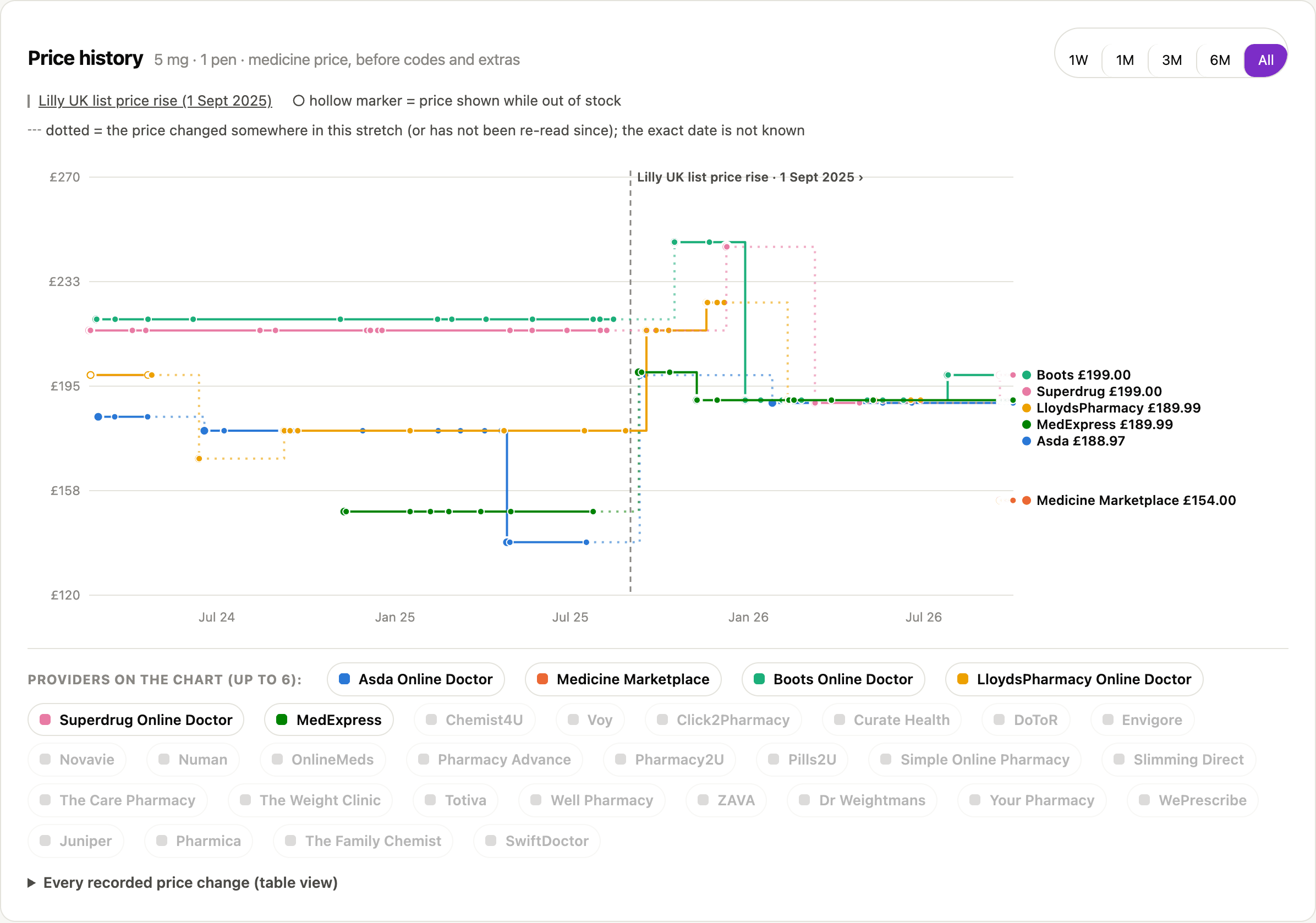
Task: Add Curate Health to the chart
Action: point(892,719)
